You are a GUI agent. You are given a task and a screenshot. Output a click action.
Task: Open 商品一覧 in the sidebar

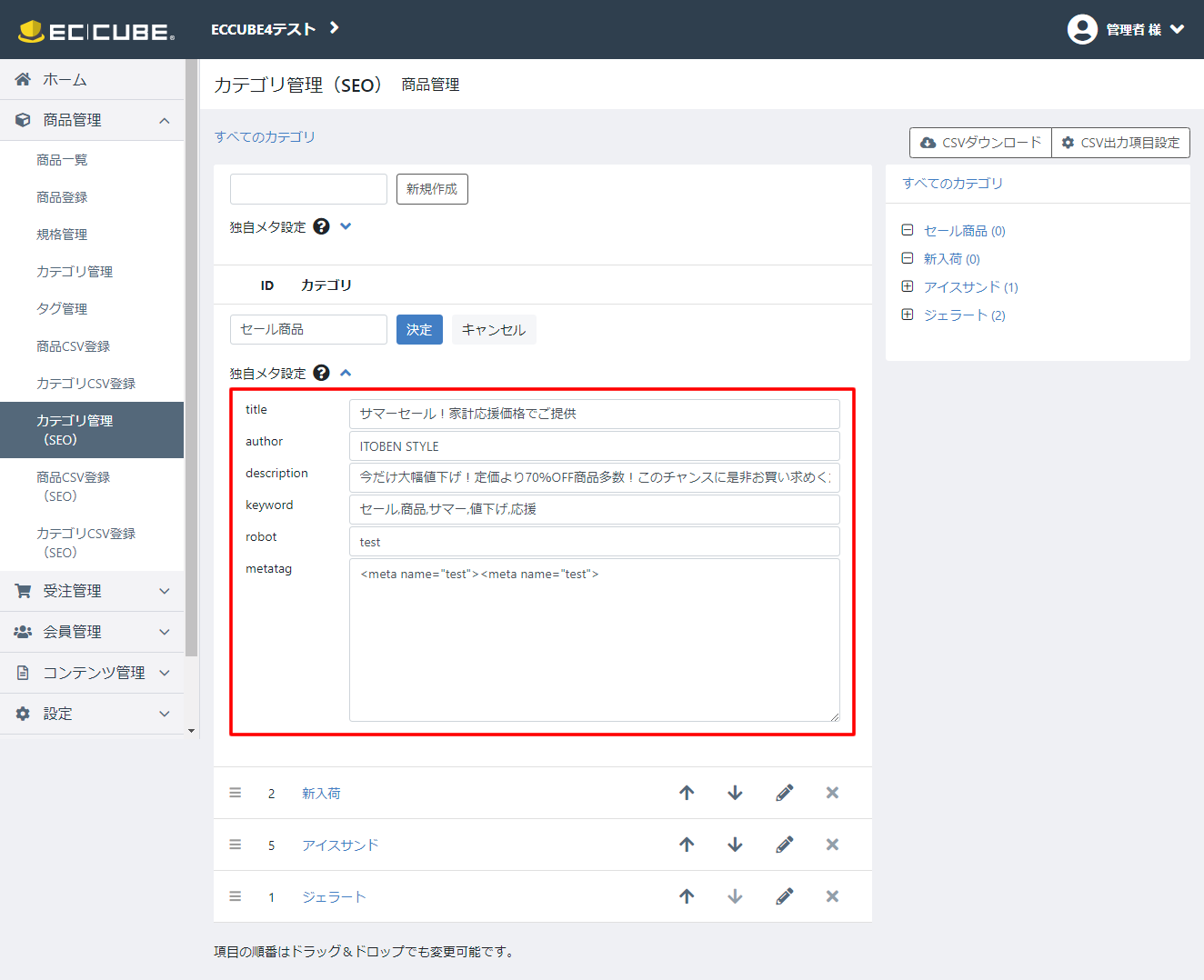pos(62,160)
